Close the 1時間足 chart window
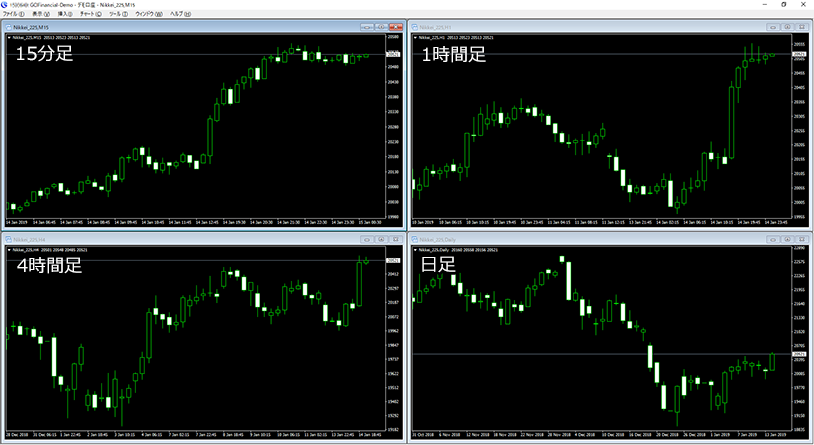Screen dimensions: 814x445 pos(802,24)
